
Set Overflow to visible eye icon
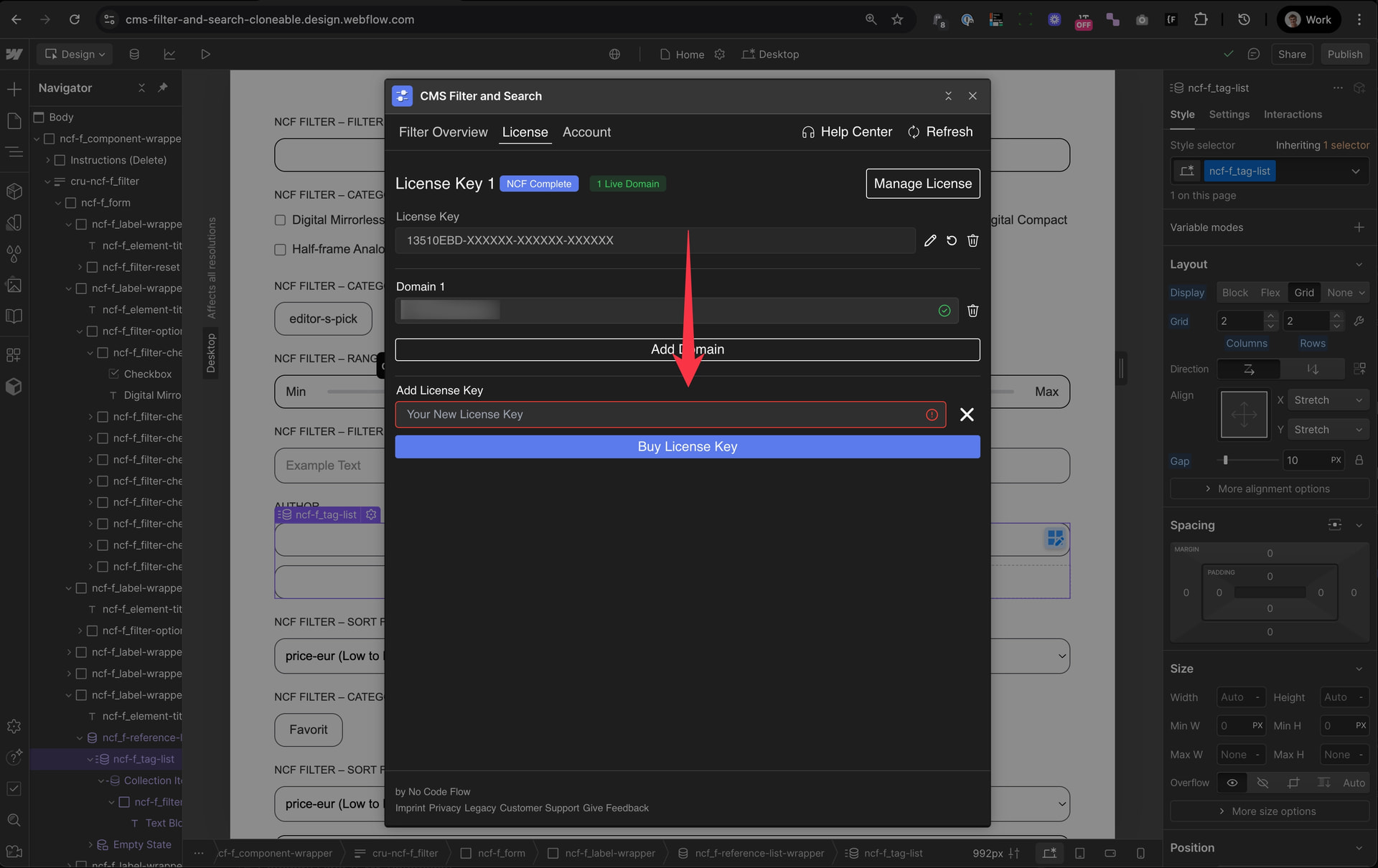[x=1232, y=783]
